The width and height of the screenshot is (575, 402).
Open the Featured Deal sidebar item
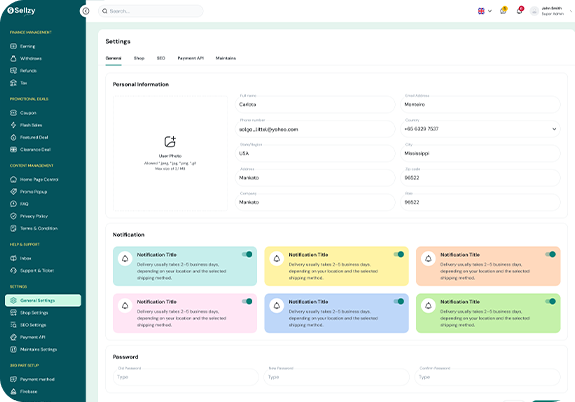[x=29, y=137]
